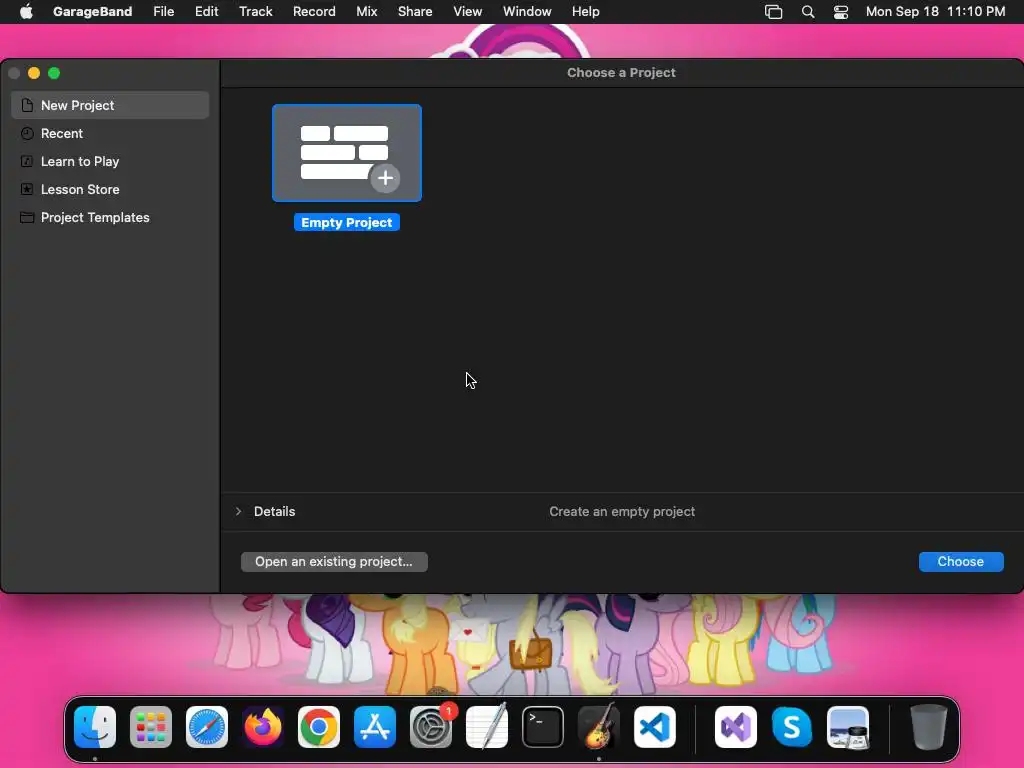Viewport: 1024px width, 768px height.
Task: Launch Skype from the Dock
Action: click(792, 727)
